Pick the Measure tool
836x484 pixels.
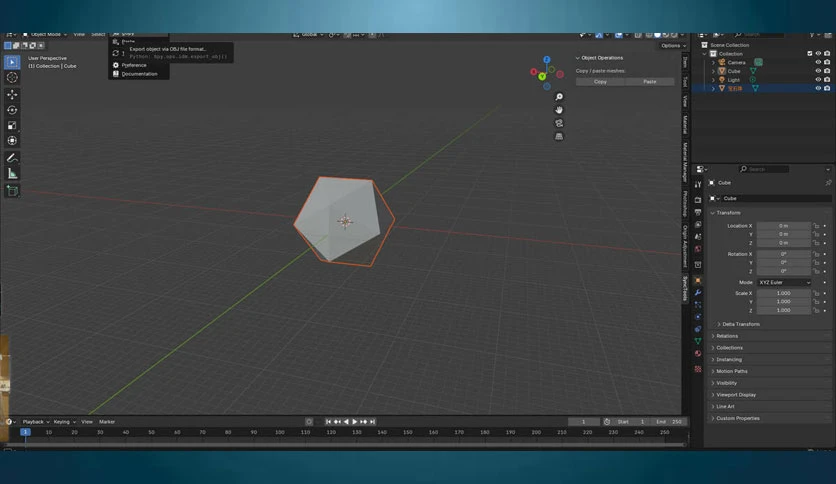(12, 174)
